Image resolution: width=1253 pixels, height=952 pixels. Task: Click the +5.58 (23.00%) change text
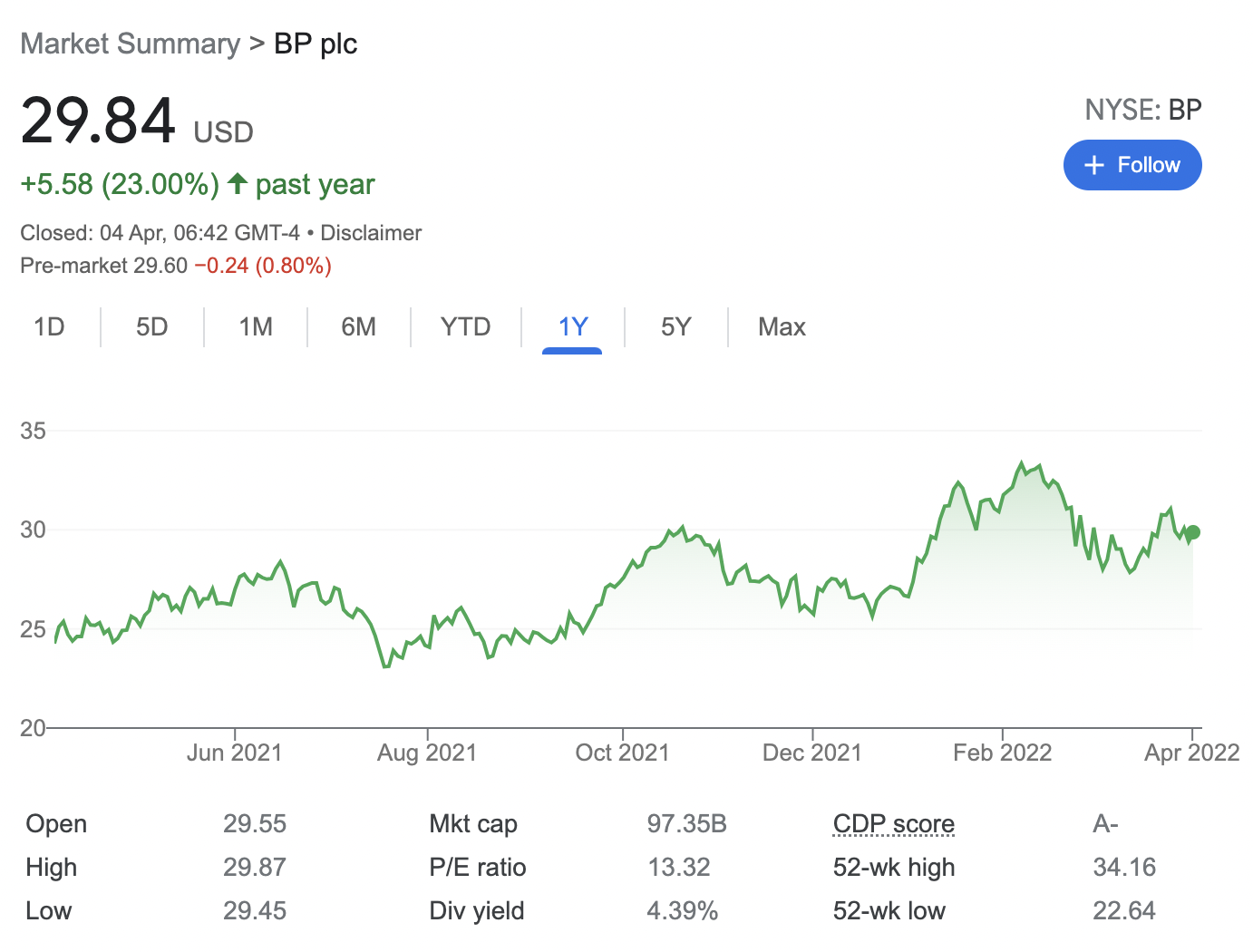[x=120, y=184]
